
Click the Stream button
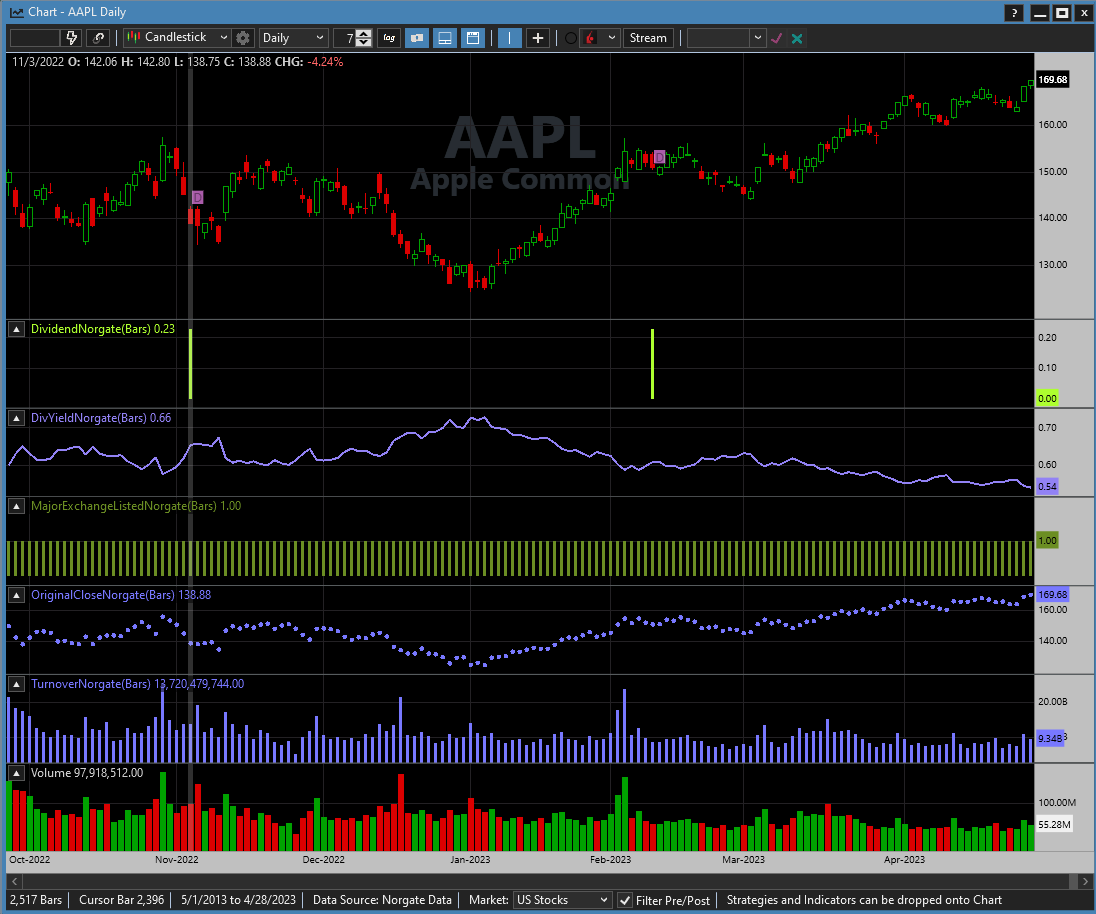tap(648, 38)
